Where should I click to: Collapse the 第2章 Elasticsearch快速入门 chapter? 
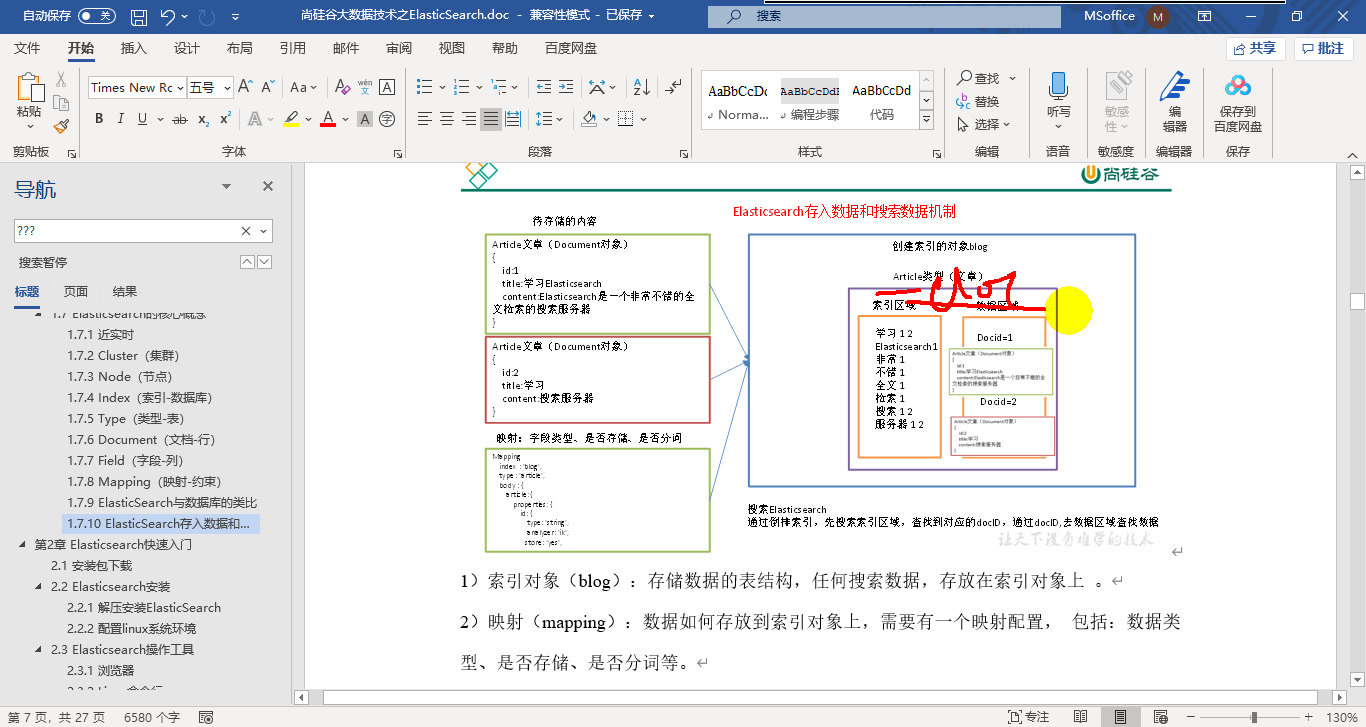(x=24, y=545)
